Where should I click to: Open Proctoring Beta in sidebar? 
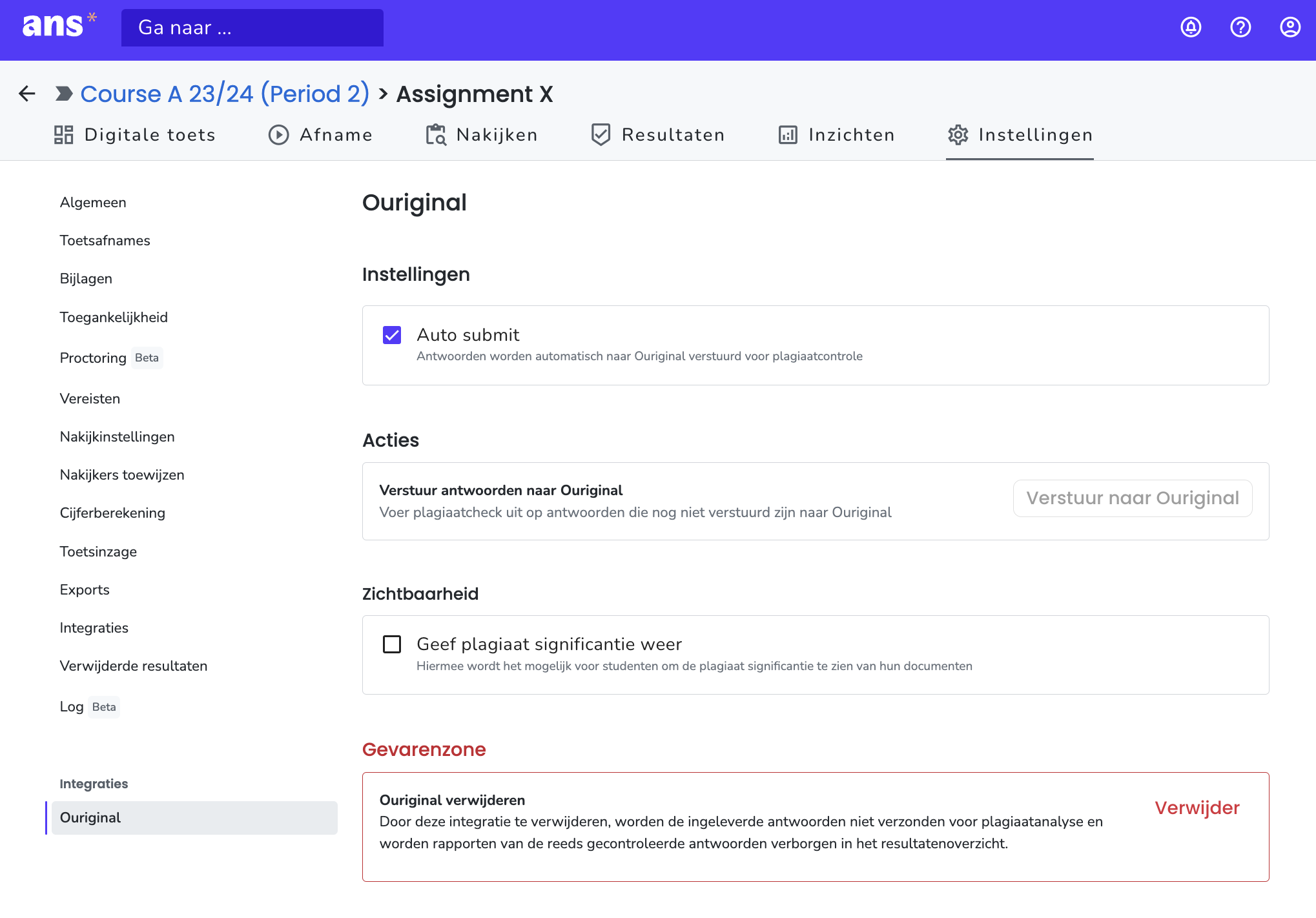[111, 358]
